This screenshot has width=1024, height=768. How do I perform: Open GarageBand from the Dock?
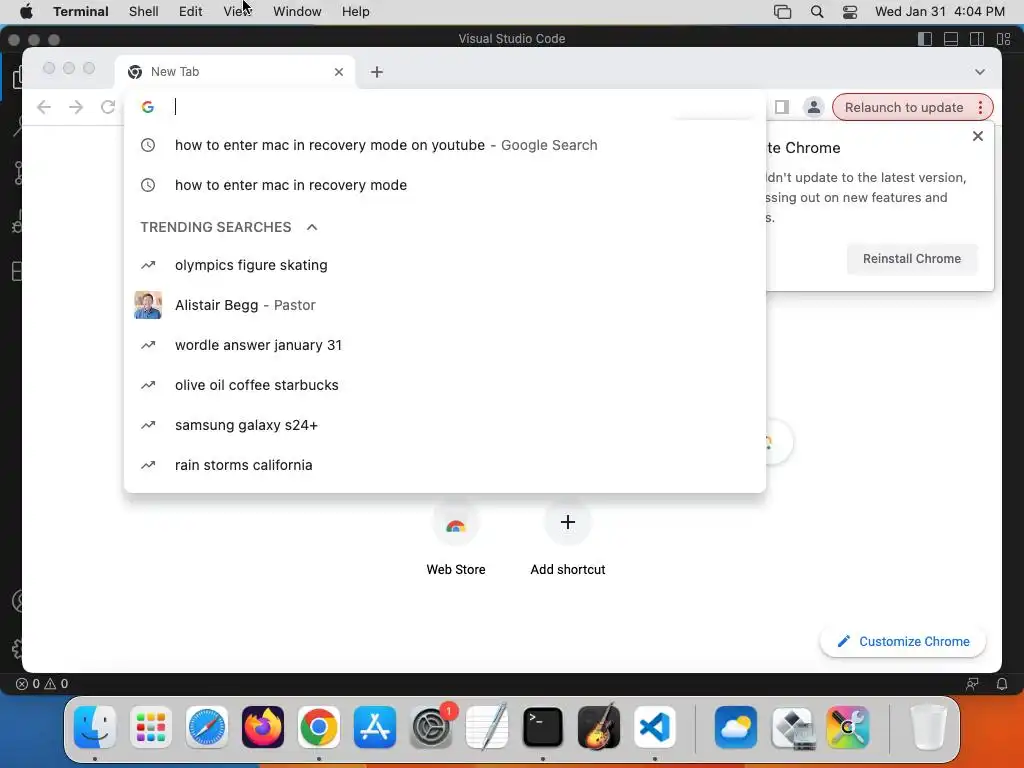pyautogui.click(x=599, y=727)
